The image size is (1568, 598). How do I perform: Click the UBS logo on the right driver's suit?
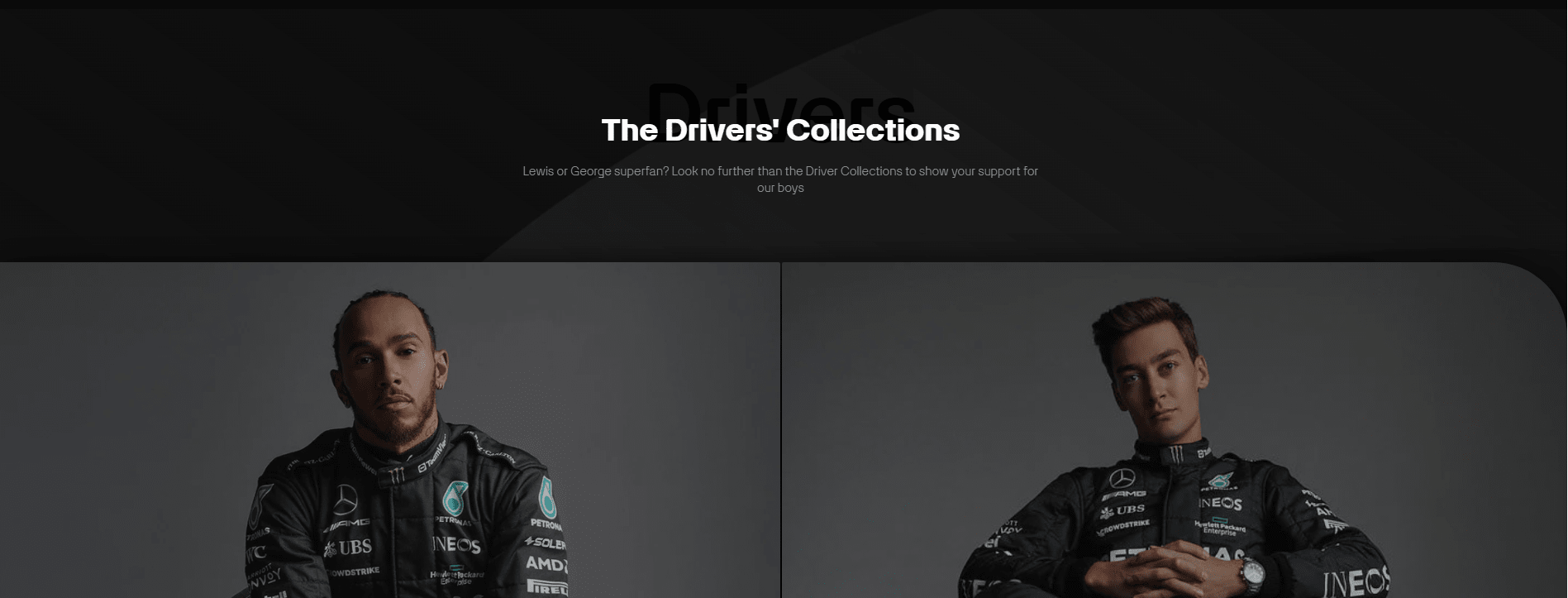pyautogui.click(x=1122, y=510)
